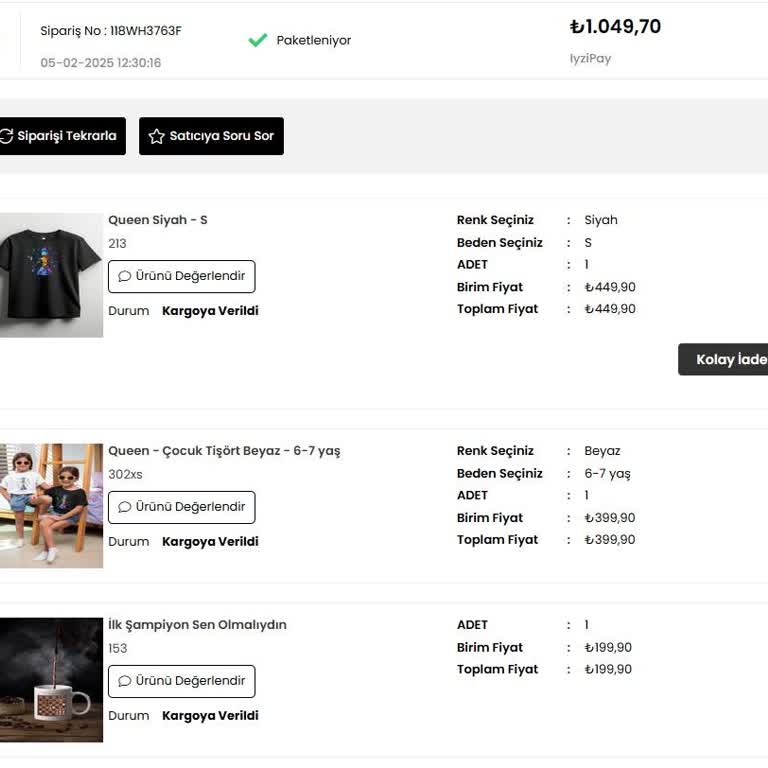This screenshot has width=768, height=768.
Task: Rate the Queen Siyah - S product
Action: click(182, 276)
